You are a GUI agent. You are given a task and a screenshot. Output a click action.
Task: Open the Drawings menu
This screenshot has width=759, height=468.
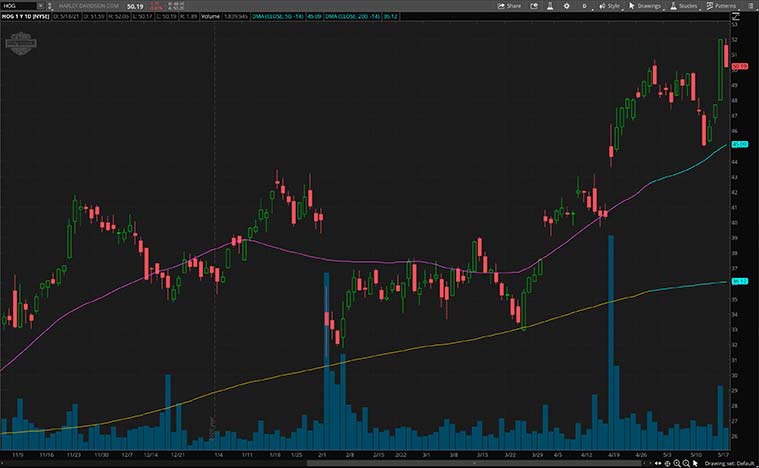click(647, 5)
